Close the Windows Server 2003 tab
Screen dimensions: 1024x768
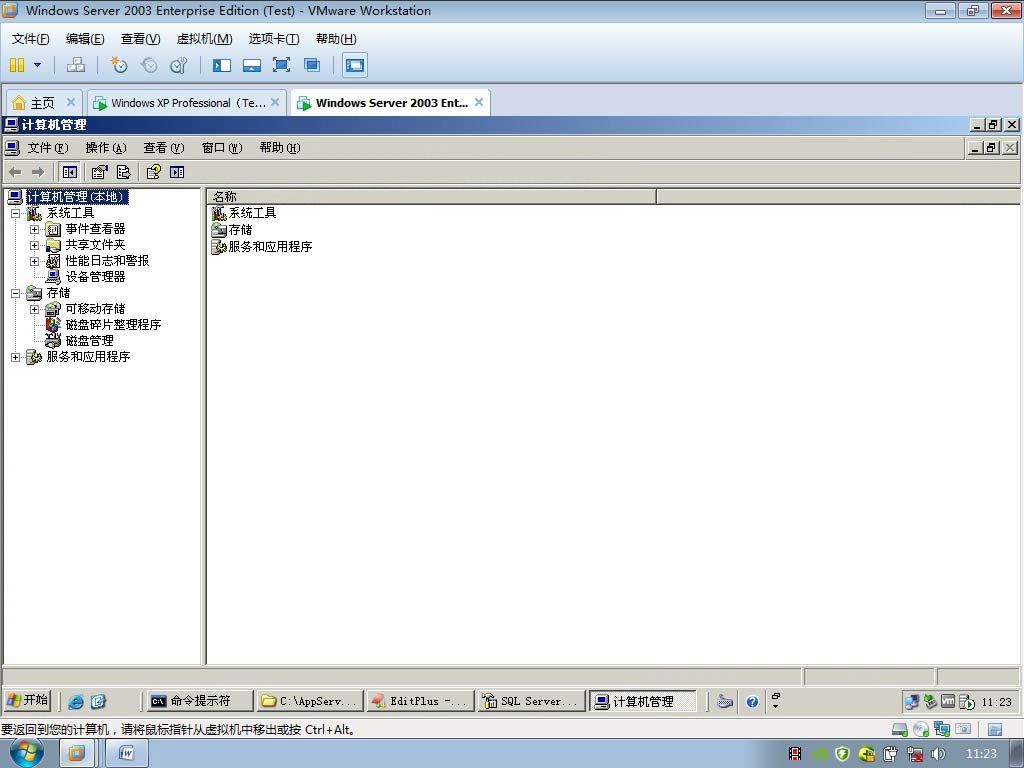click(x=479, y=102)
